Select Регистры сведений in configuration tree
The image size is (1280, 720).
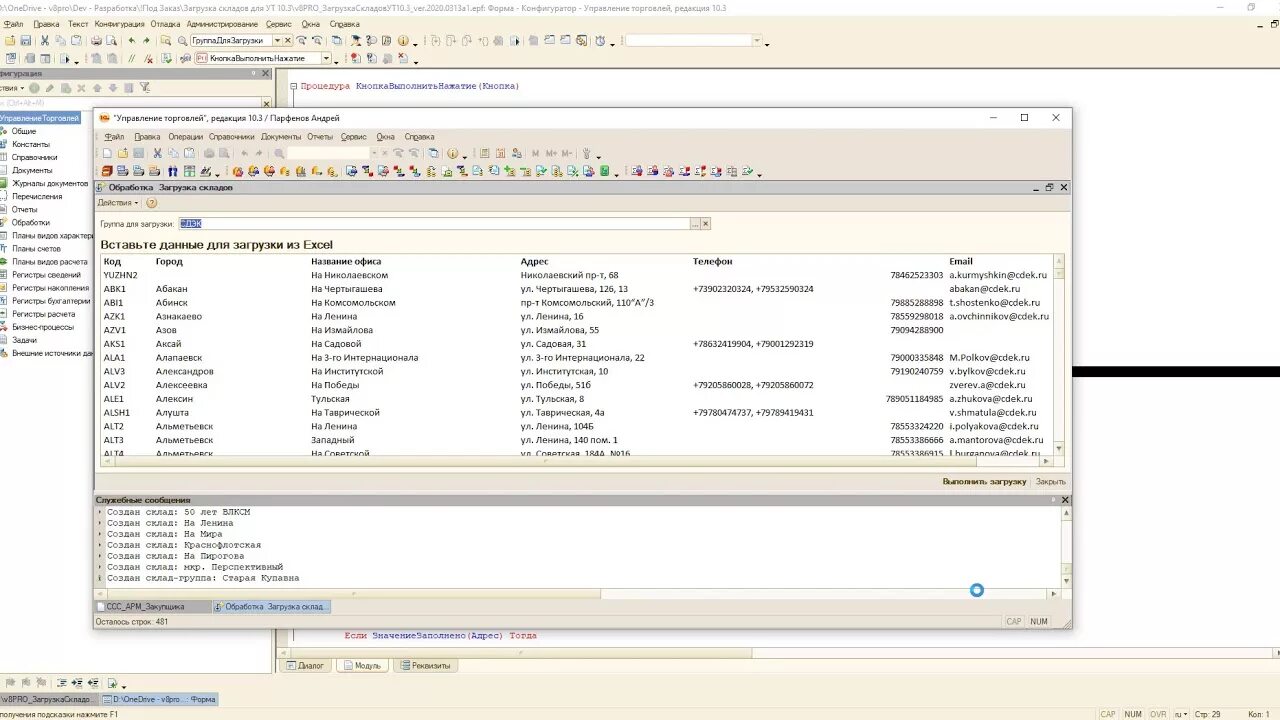46,275
